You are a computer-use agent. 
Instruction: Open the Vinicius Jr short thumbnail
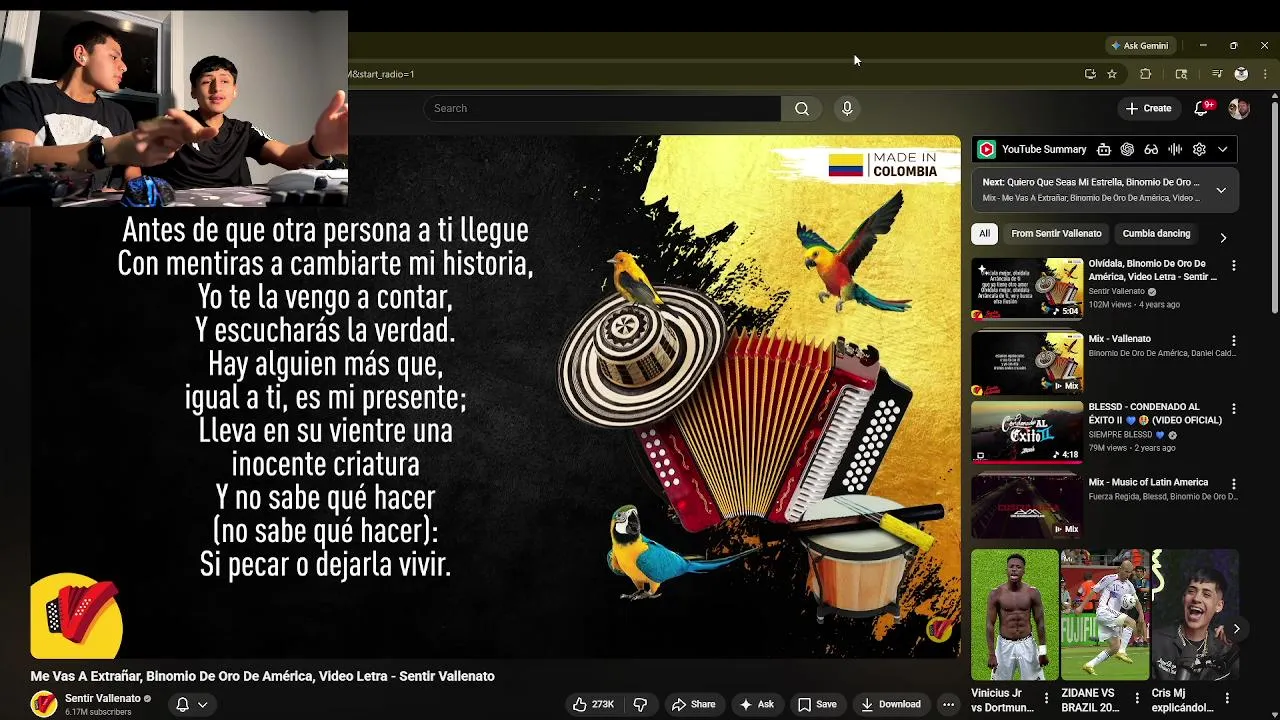(x=1014, y=614)
